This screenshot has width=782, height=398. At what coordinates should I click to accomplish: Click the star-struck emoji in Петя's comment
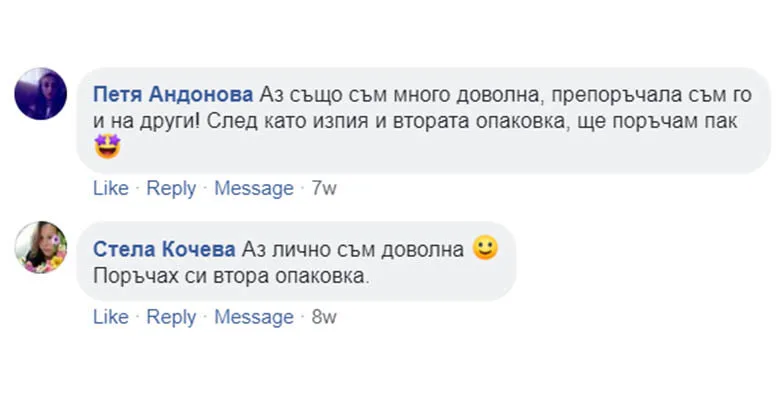pyautogui.click(x=107, y=147)
